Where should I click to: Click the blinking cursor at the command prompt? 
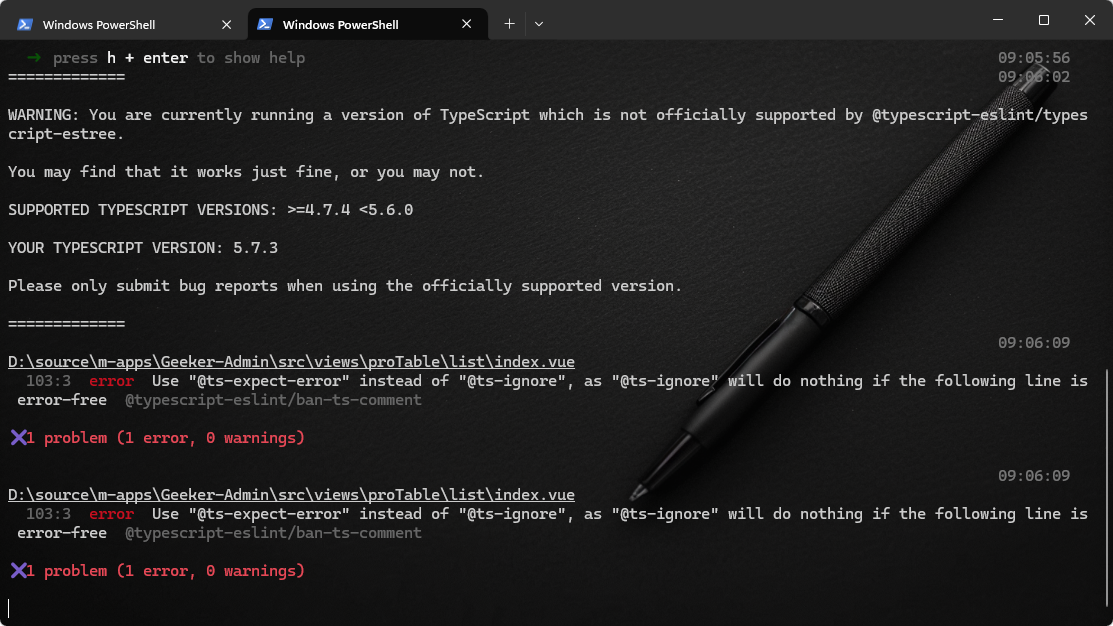[10, 607]
